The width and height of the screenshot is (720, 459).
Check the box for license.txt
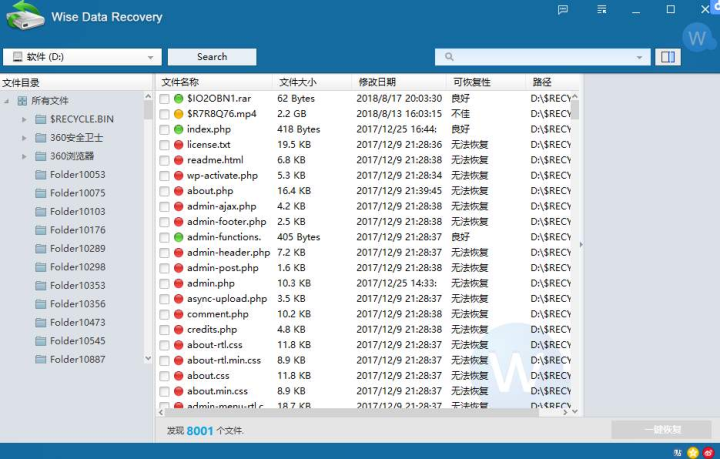click(x=164, y=145)
